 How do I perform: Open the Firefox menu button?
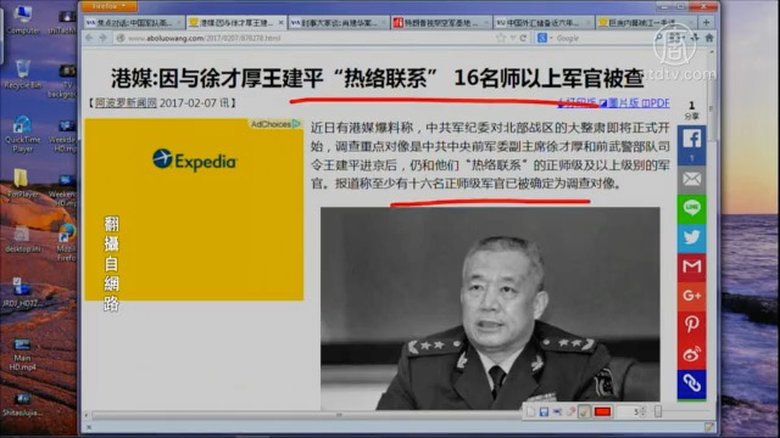pos(105,5)
